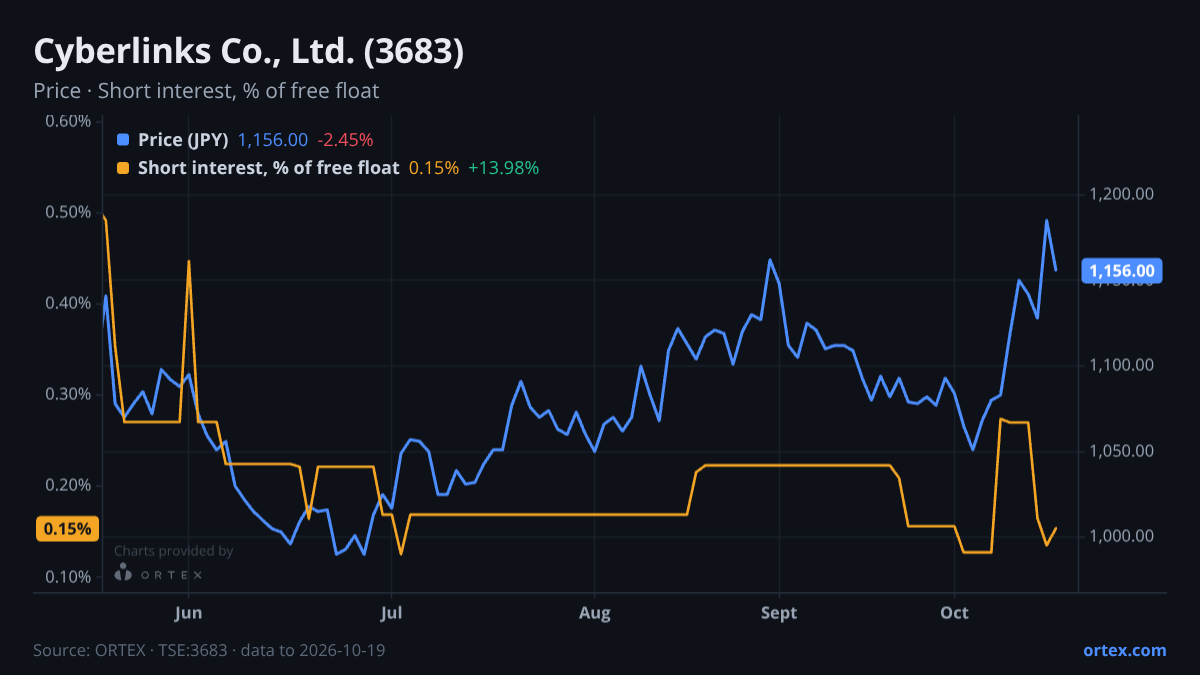
Task: Click the 0.50% left axis label
Action: 69,213
